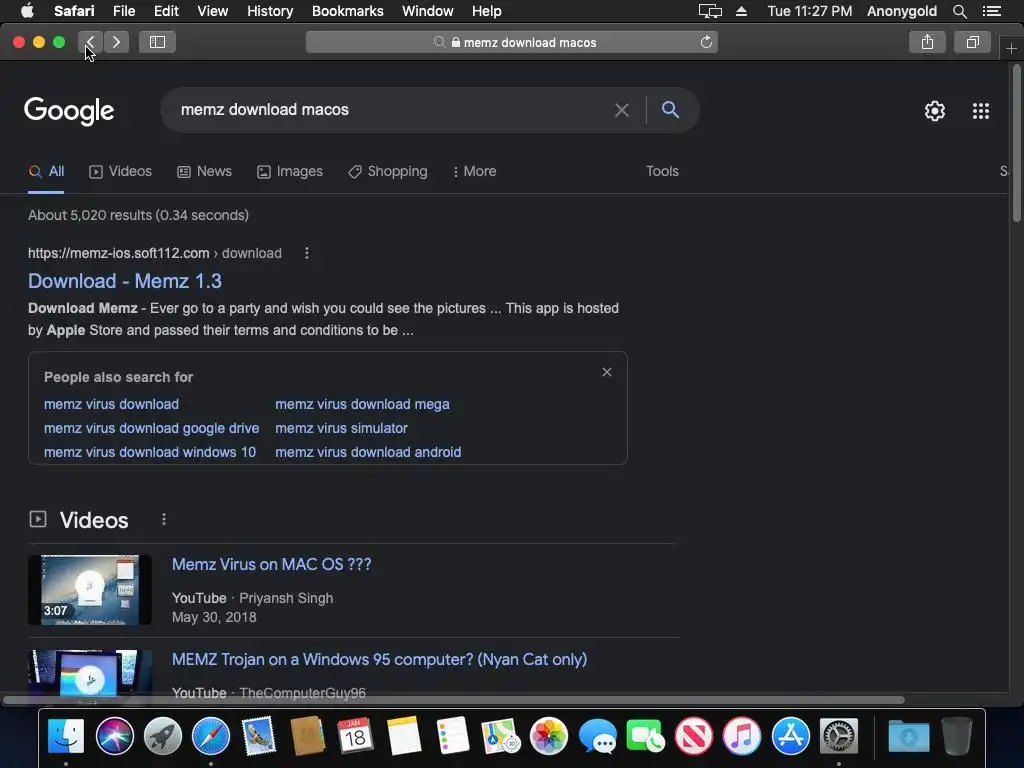Open Contacts from the Dock
The width and height of the screenshot is (1024, 768).
point(307,736)
